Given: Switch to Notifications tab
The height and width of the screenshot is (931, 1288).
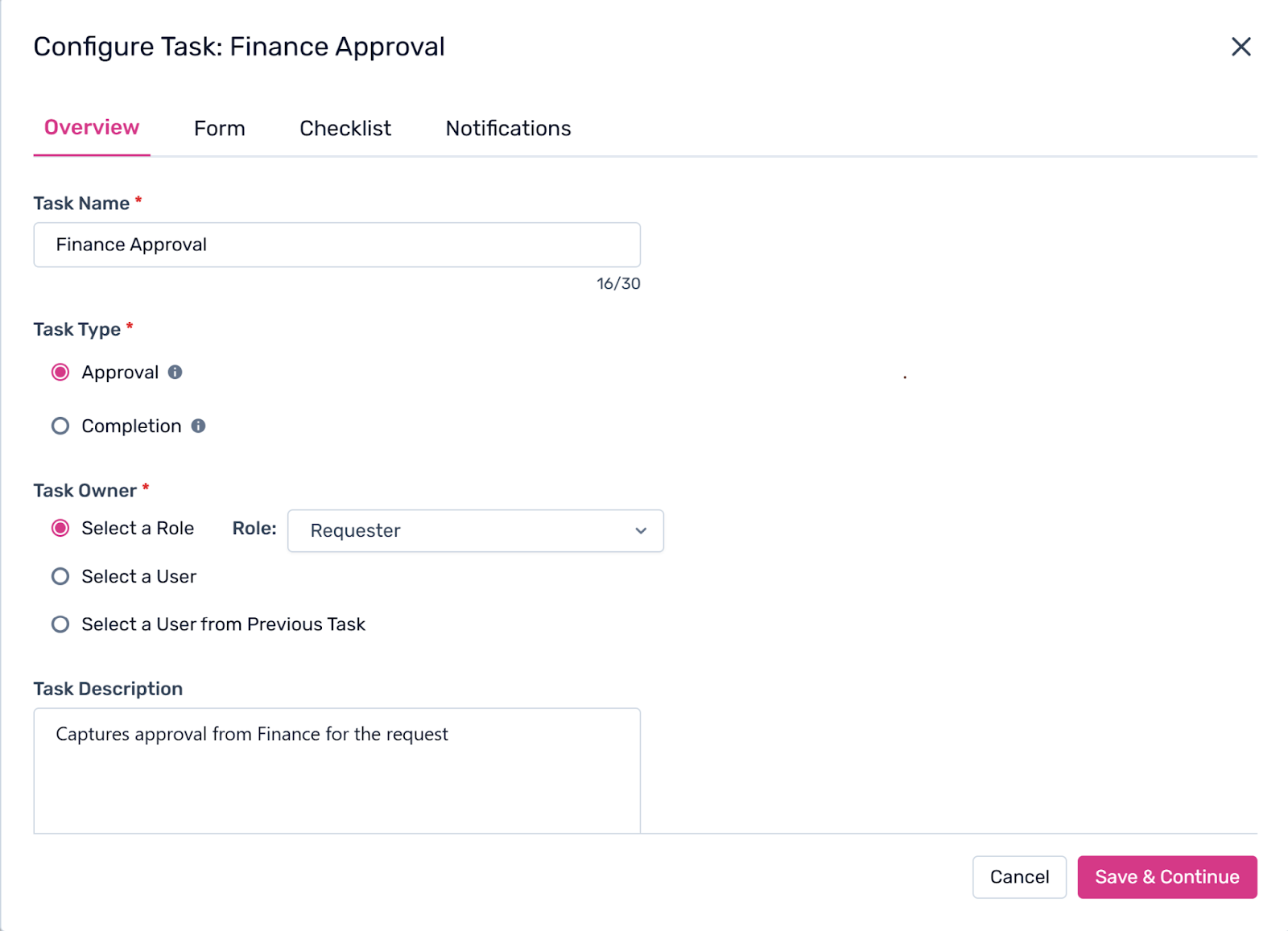Looking at the screenshot, I should [508, 128].
